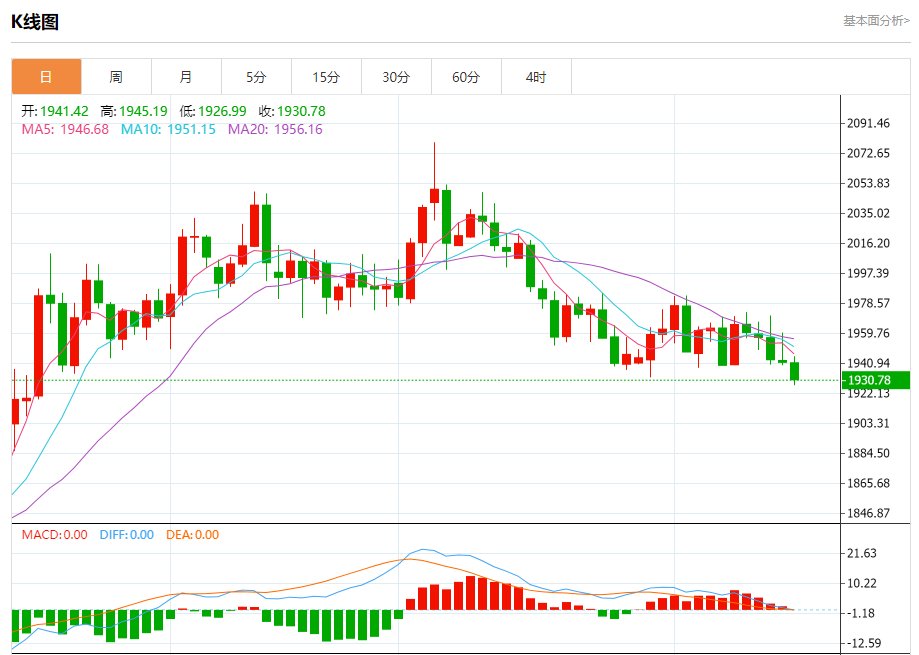Click the 2091.46 price axis label
The width and height of the screenshot is (919, 655).
868,124
